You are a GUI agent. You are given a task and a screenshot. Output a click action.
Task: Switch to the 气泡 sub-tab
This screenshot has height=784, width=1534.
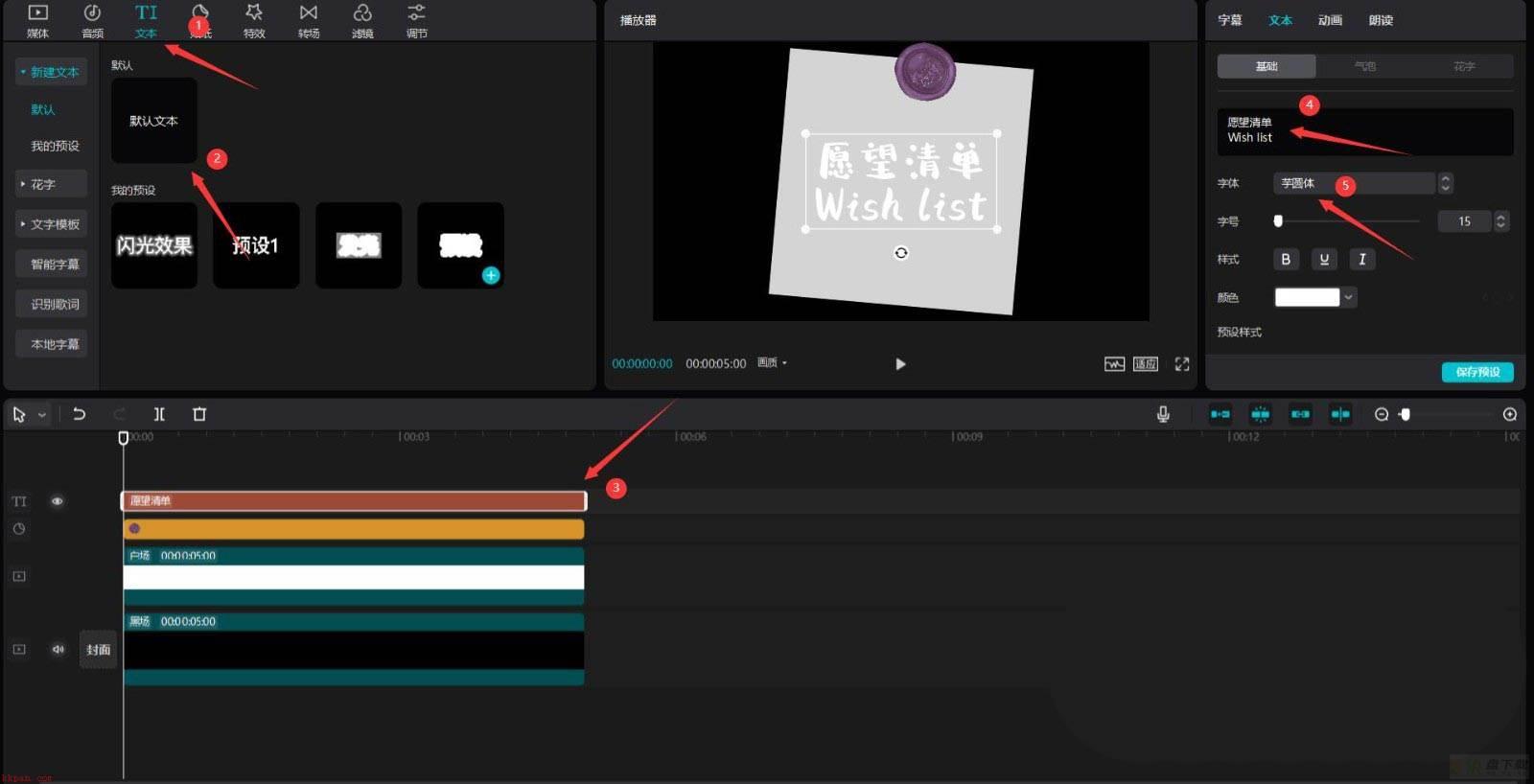click(x=1365, y=66)
